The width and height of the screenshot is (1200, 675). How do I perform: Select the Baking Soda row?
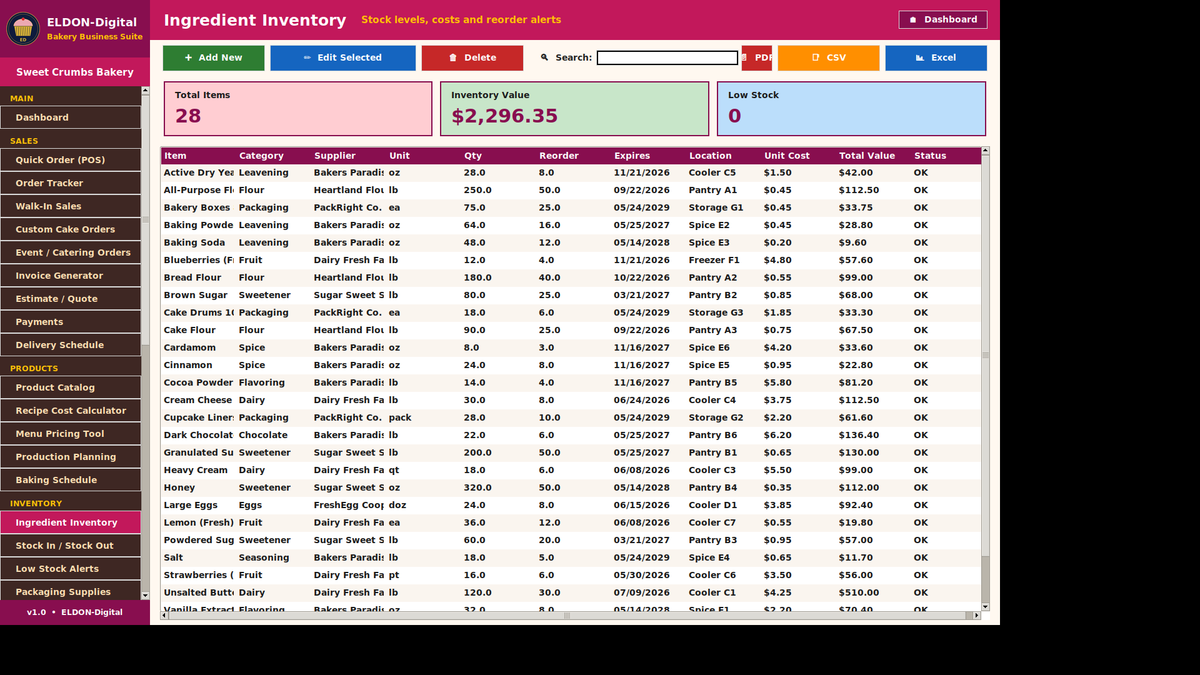(x=571, y=243)
